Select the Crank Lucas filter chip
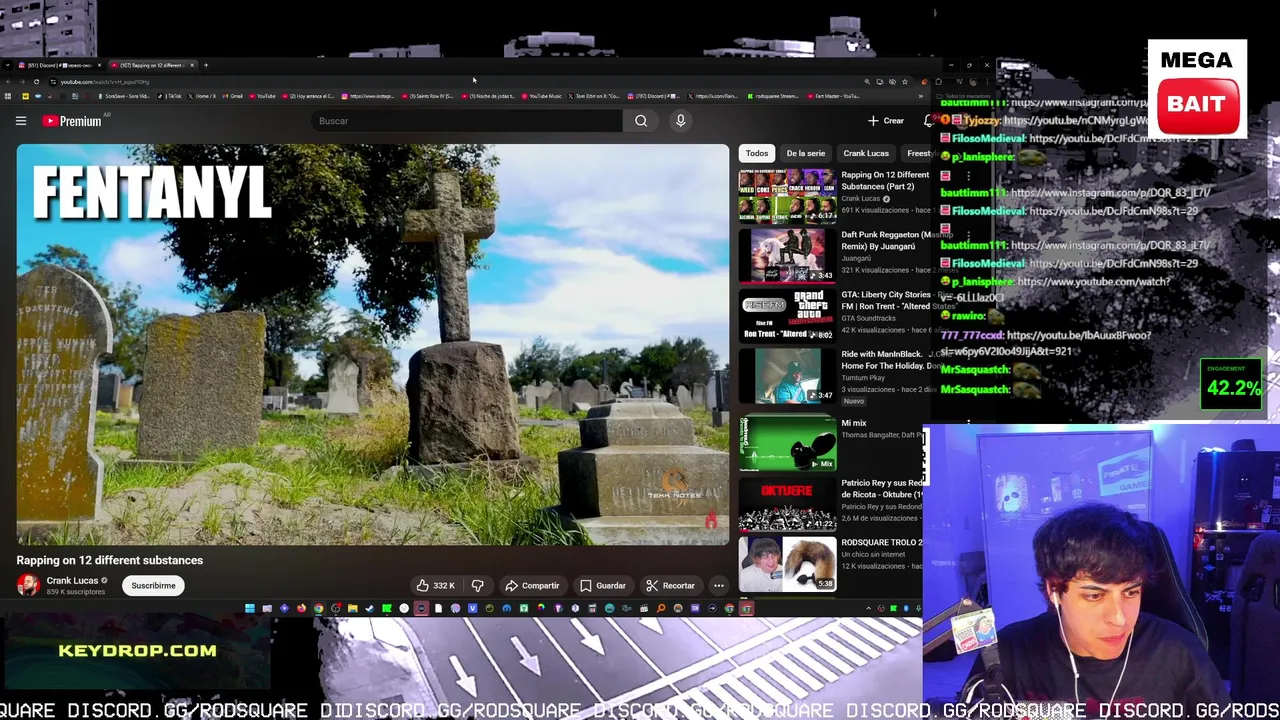Image resolution: width=1280 pixels, height=720 pixels. pos(866,153)
